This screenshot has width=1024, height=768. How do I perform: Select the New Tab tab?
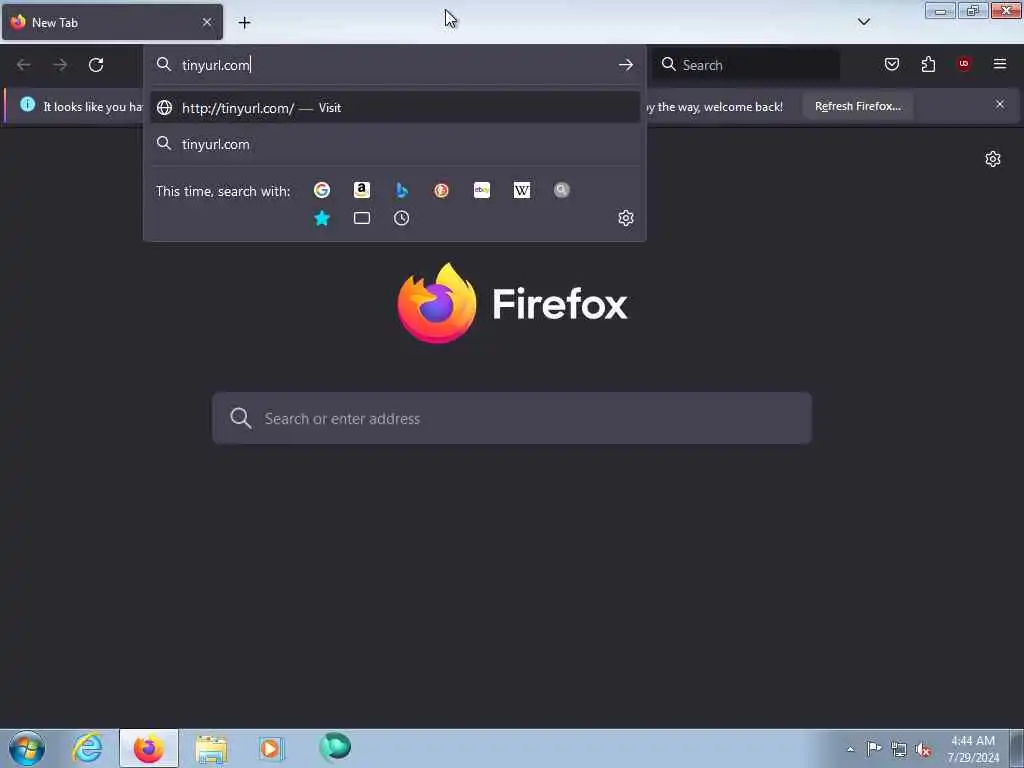pyautogui.click(x=112, y=22)
